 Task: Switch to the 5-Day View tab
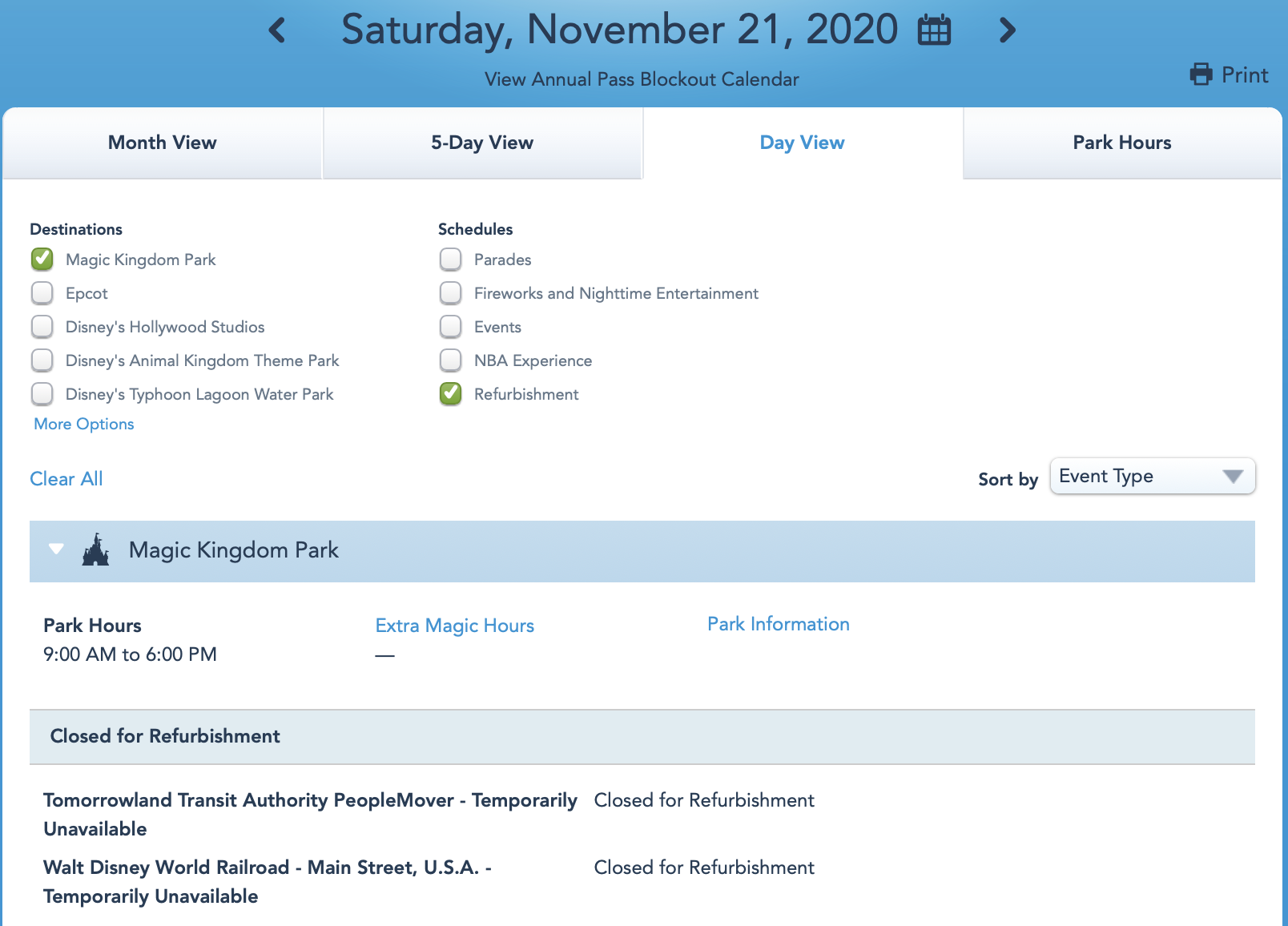click(482, 143)
